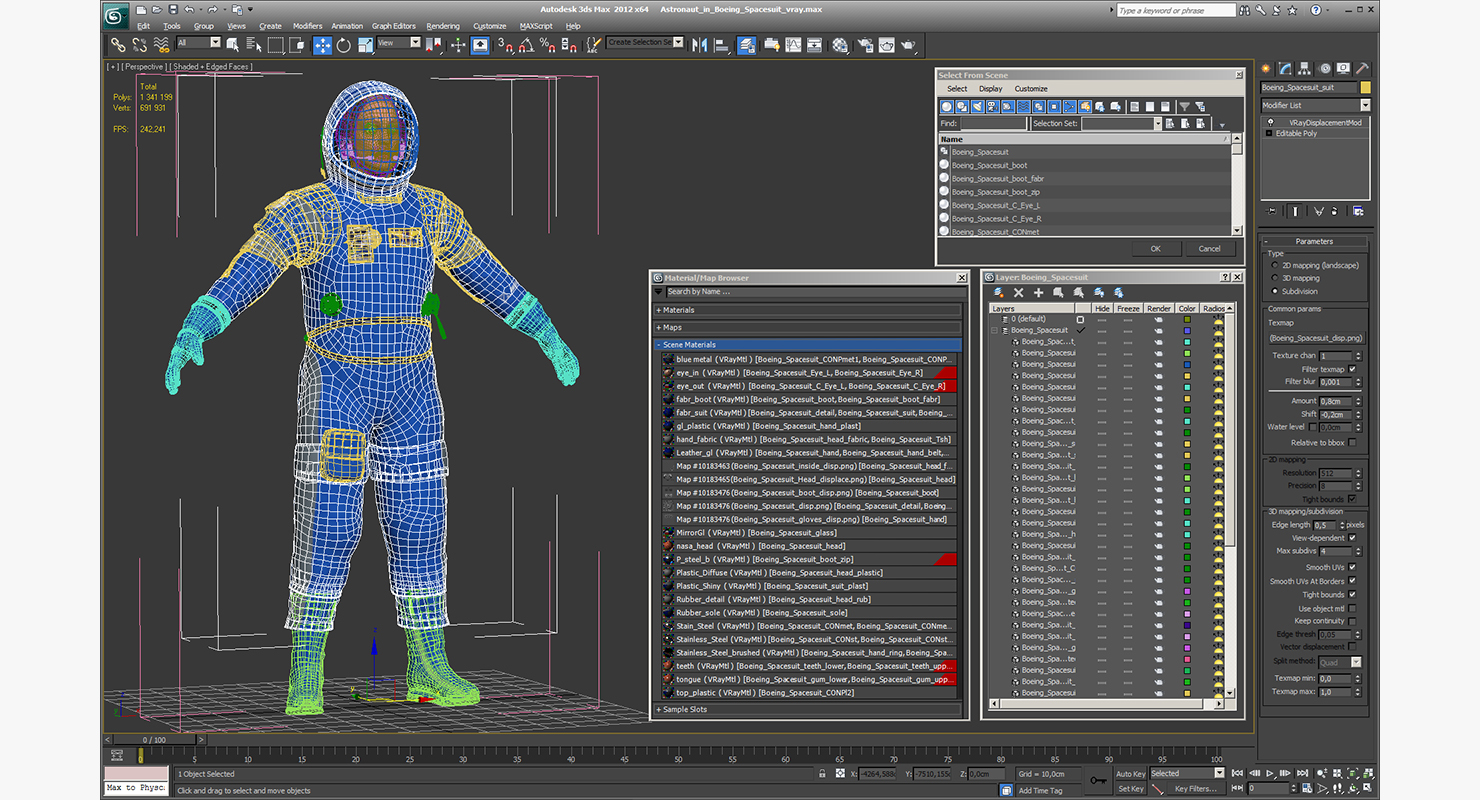Open the Modifiers menu

tap(307, 26)
